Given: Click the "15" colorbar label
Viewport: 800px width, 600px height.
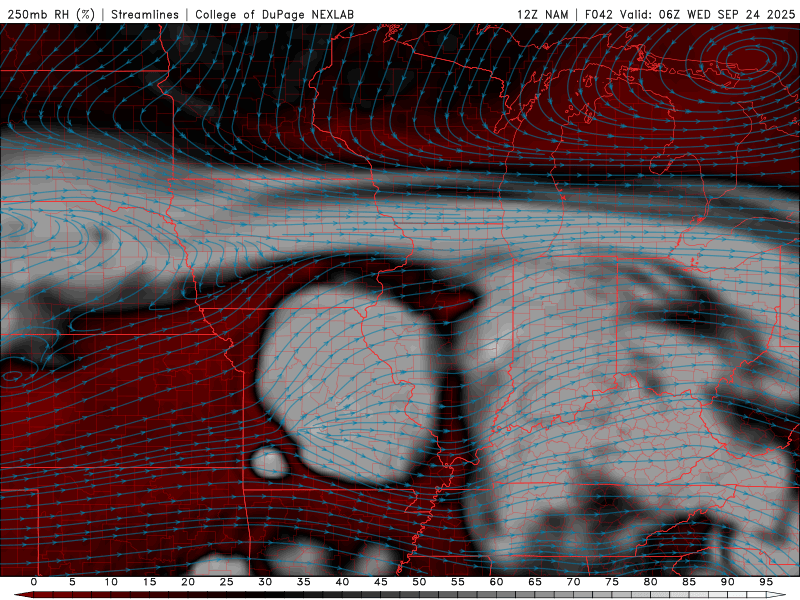Looking at the screenshot, I should pyautogui.click(x=149, y=582).
